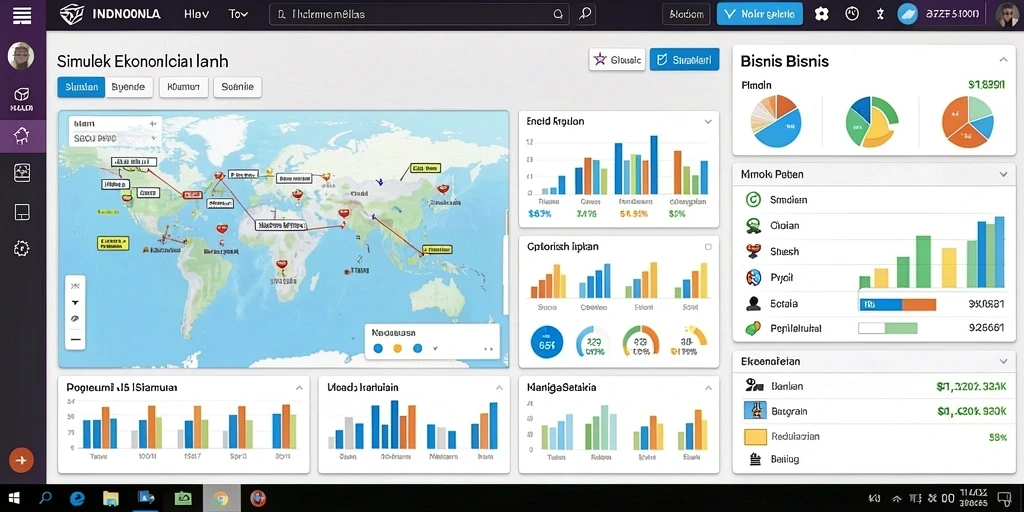Open Chrome from the Windows taskbar
The width and height of the screenshot is (1024, 512).
tap(220, 498)
